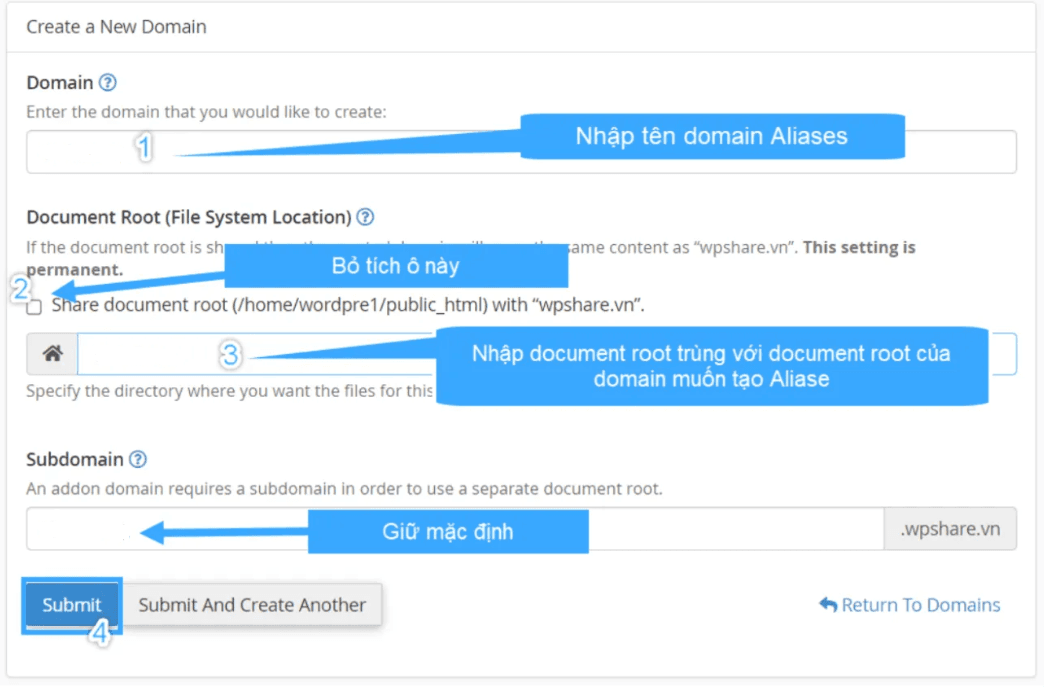Screen dimensions: 1044x687
Task: Uncheck the Share document root checkbox
Action: pyautogui.click(x=33, y=307)
